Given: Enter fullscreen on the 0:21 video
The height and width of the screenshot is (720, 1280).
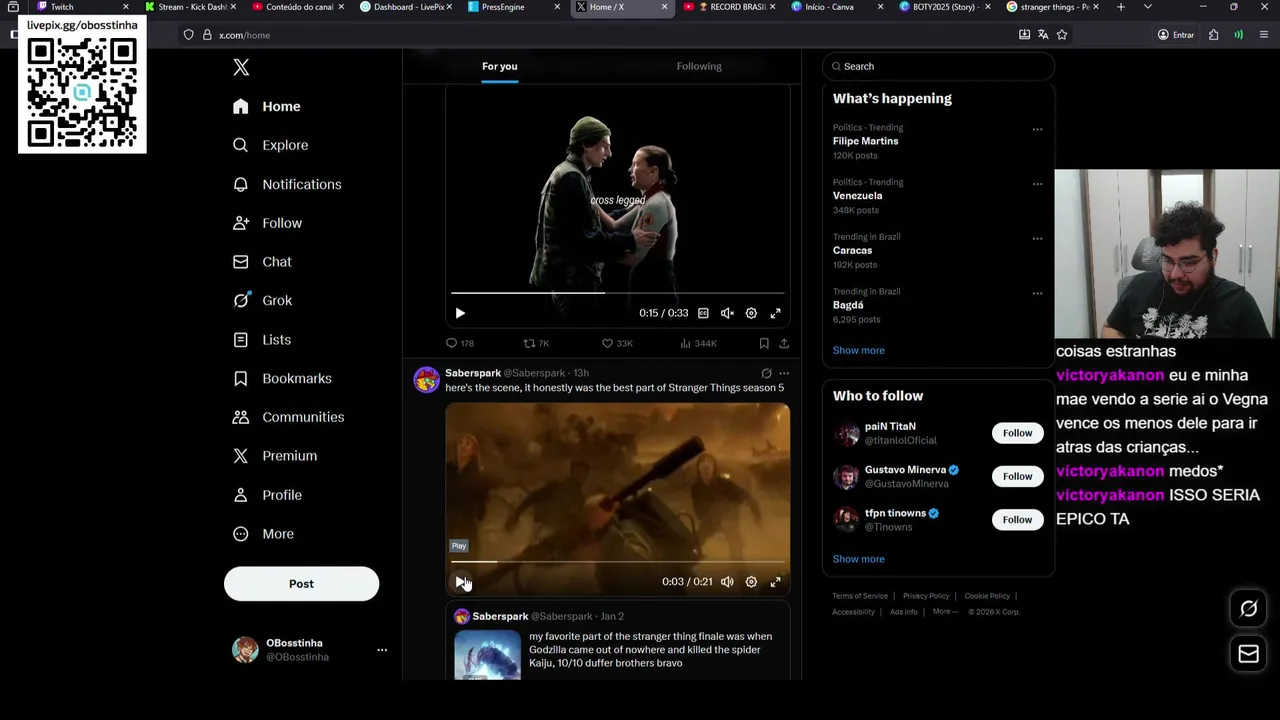Looking at the screenshot, I should (775, 582).
